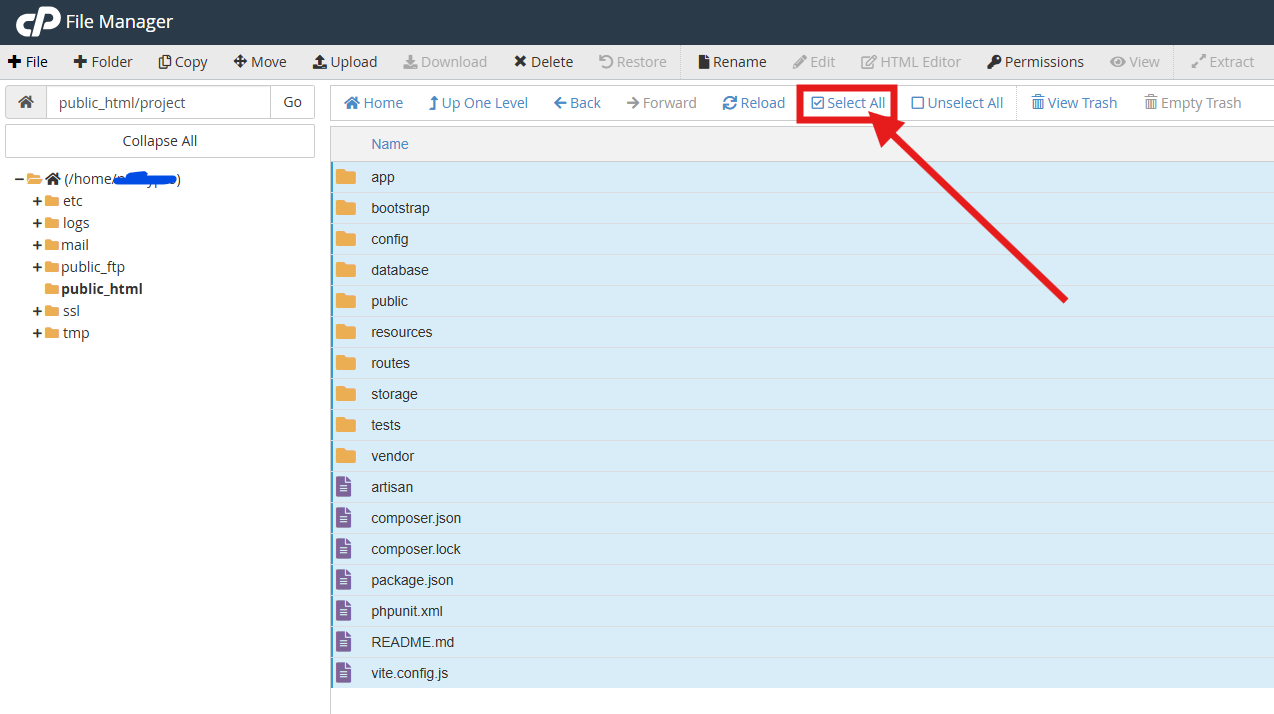Click the vite.config.js file icon
Image resolution: width=1274 pixels, height=714 pixels.
click(x=344, y=673)
